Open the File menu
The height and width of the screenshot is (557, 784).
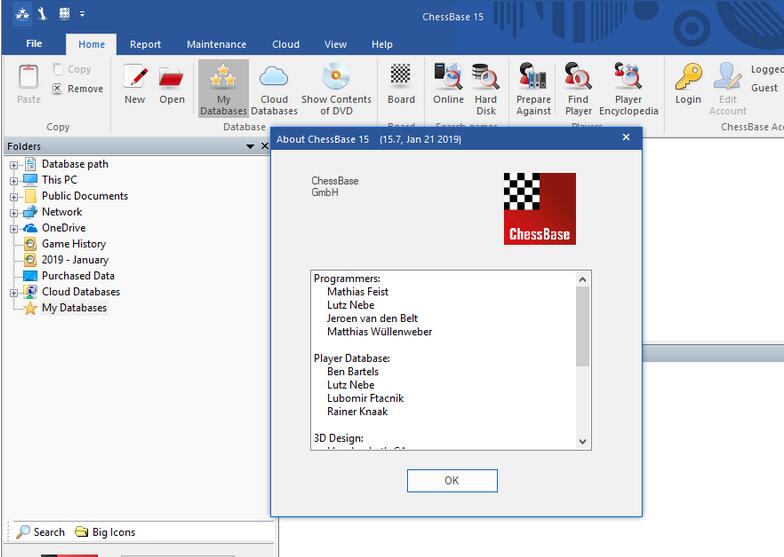tap(34, 44)
